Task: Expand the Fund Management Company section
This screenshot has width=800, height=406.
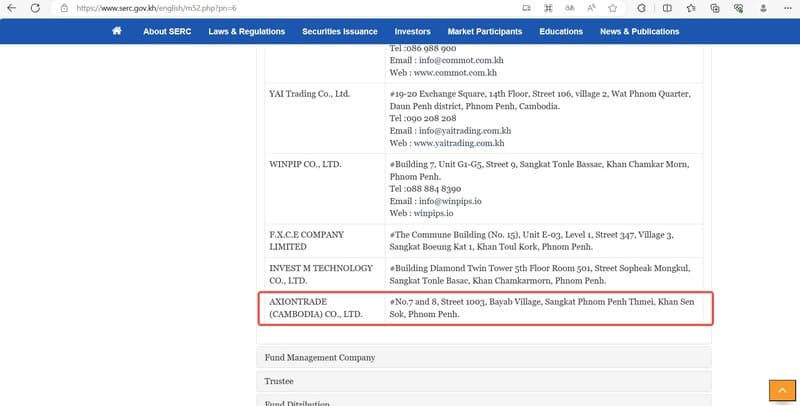Action: [x=484, y=358]
